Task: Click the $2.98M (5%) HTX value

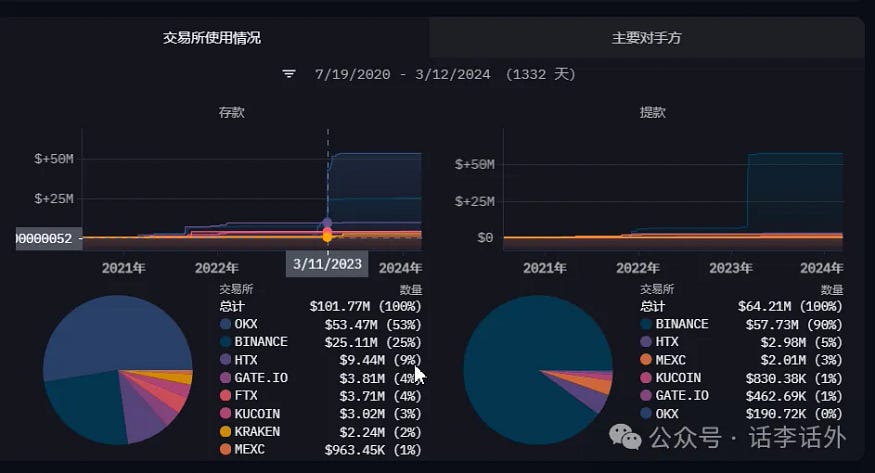Action: coord(801,342)
